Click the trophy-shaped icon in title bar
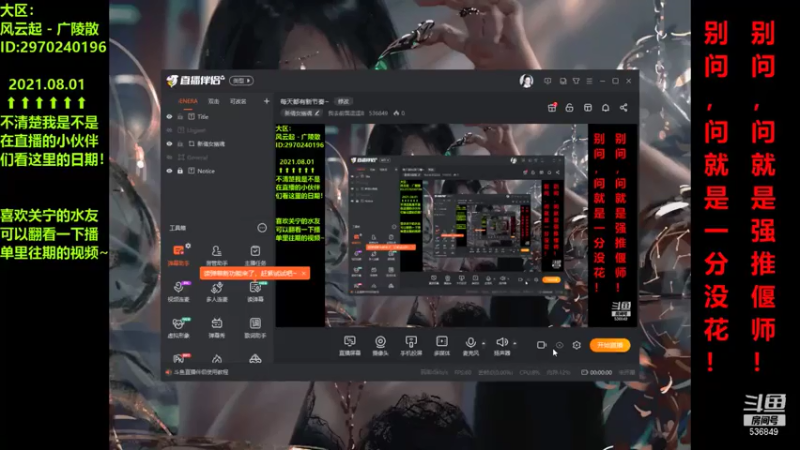The width and height of the screenshot is (800, 450). [576, 81]
